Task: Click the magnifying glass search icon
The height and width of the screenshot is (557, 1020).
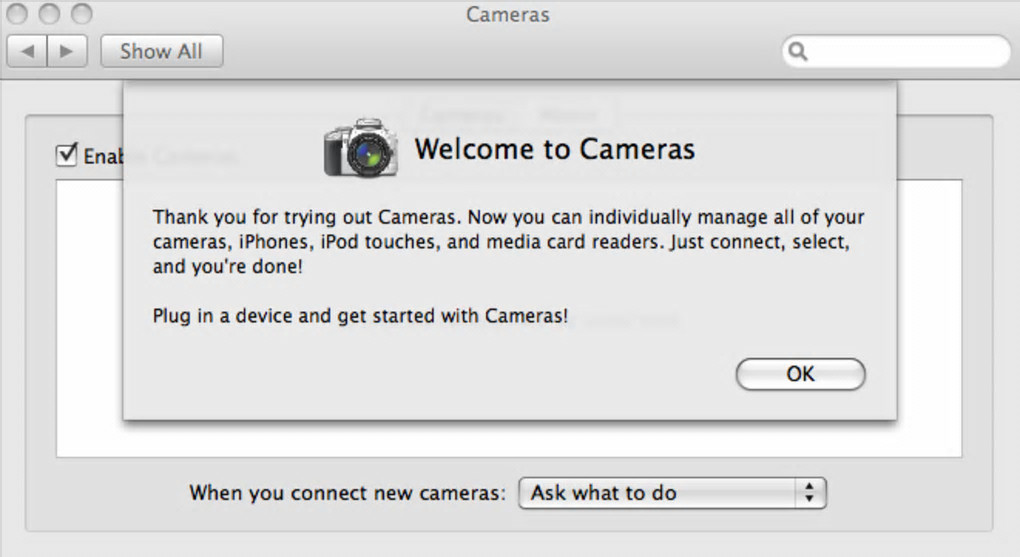Action: click(797, 52)
